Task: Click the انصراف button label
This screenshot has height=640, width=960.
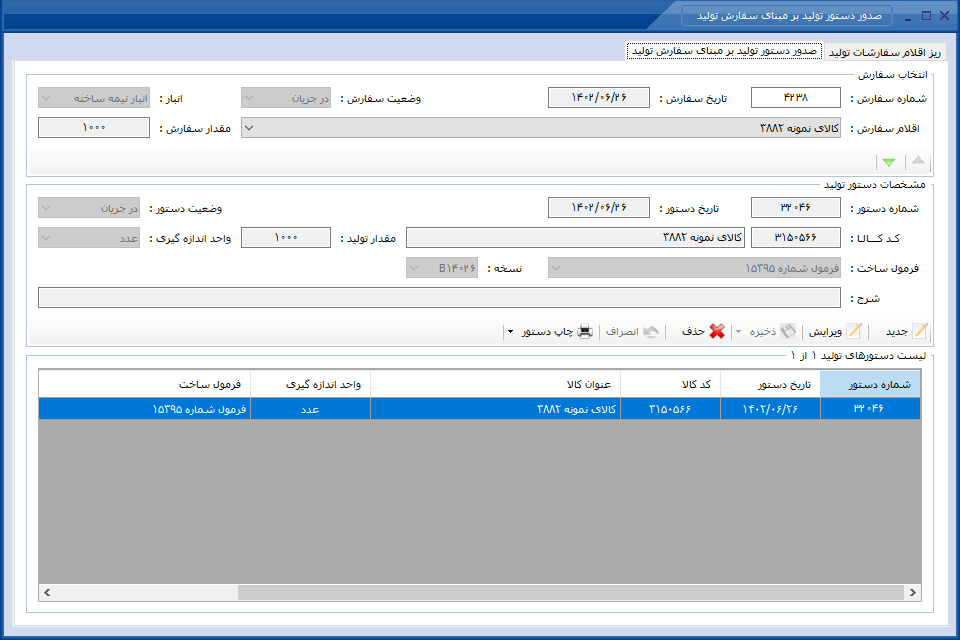Action: tap(622, 331)
